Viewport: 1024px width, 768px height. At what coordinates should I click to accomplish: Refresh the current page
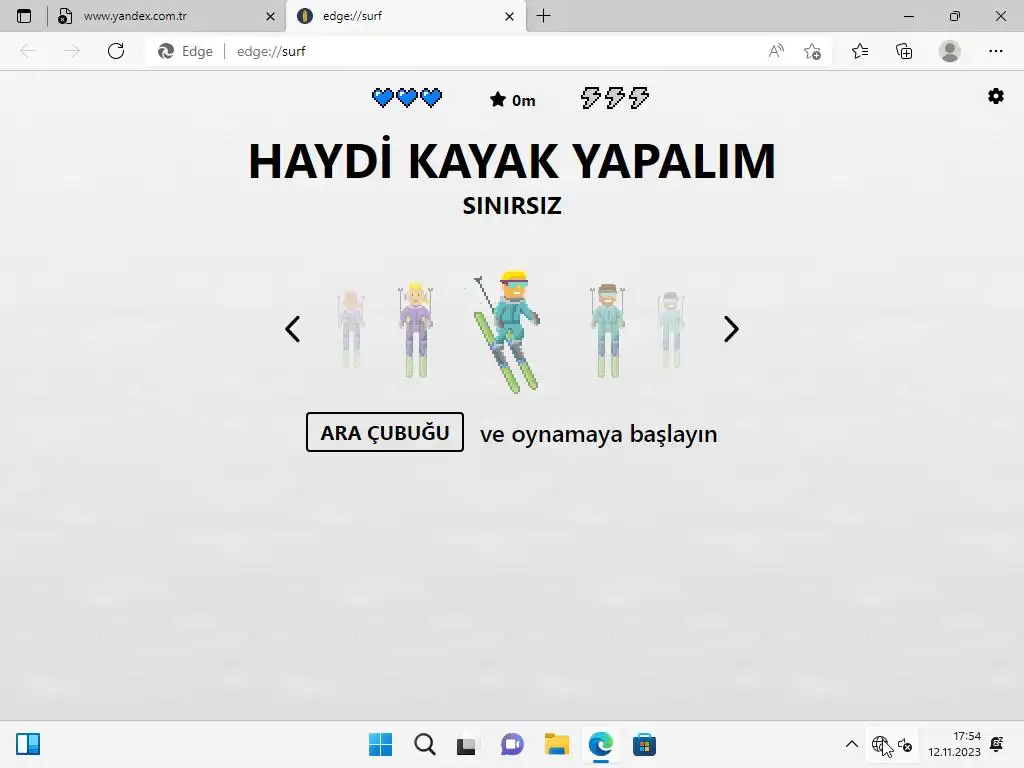116,51
